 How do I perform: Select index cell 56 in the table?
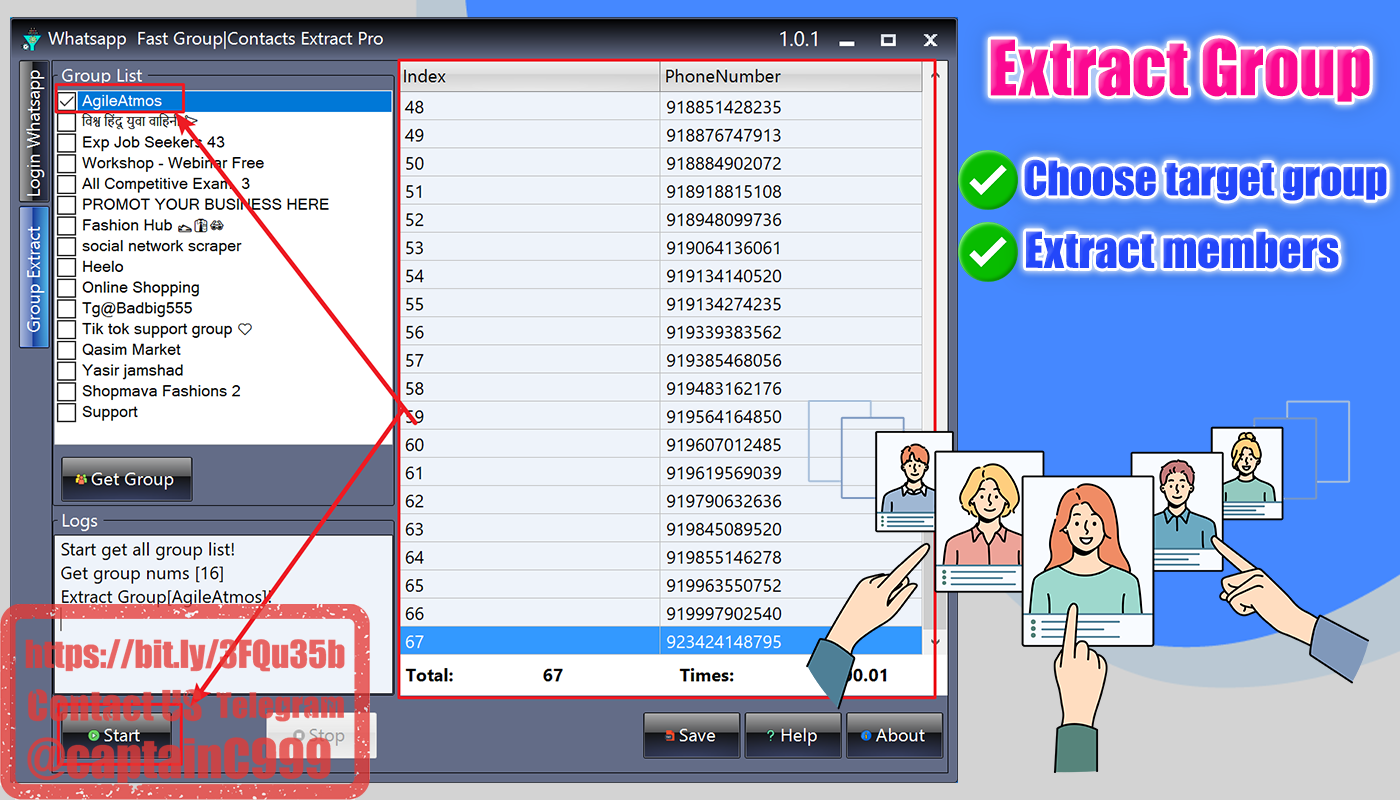530,332
